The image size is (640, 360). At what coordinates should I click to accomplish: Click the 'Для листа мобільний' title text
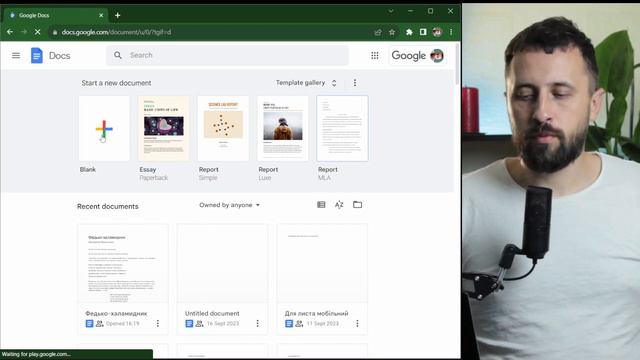coord(316,313)
